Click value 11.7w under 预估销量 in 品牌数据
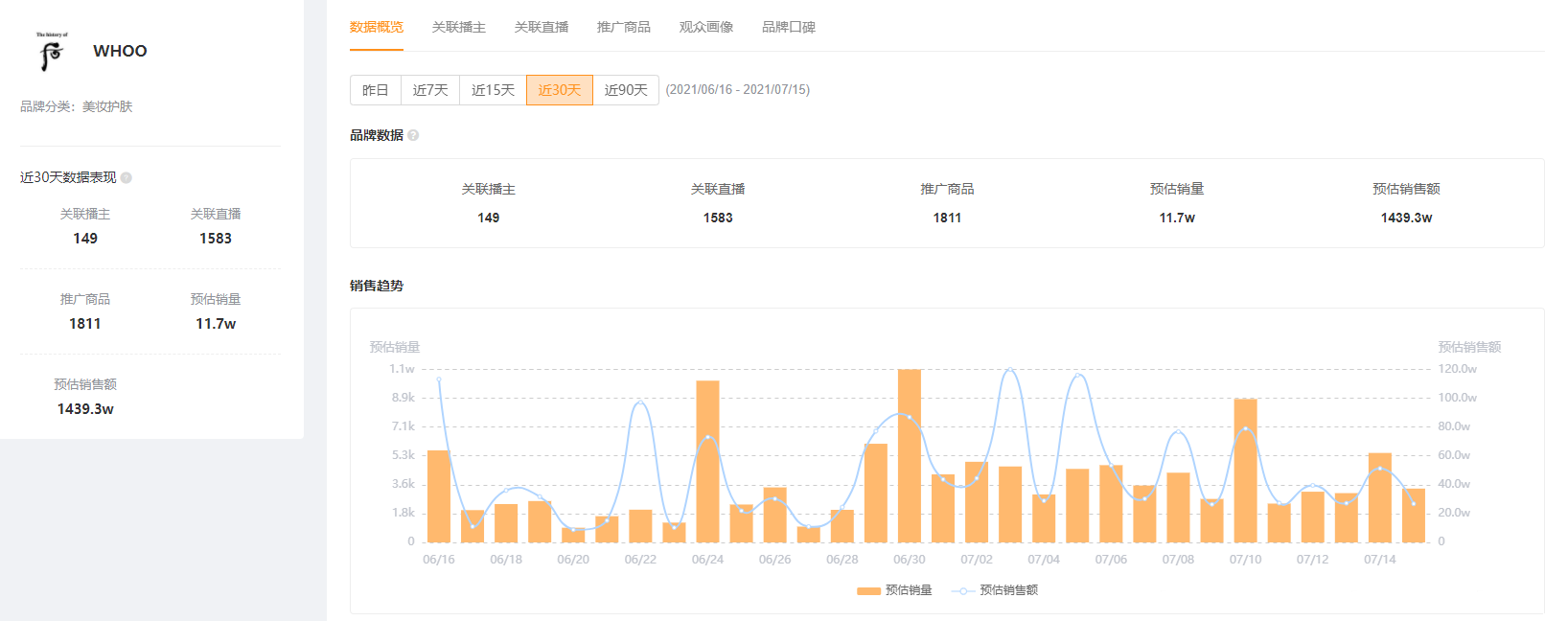This screenshot has height=621, width=1568. coord(1177,218)
